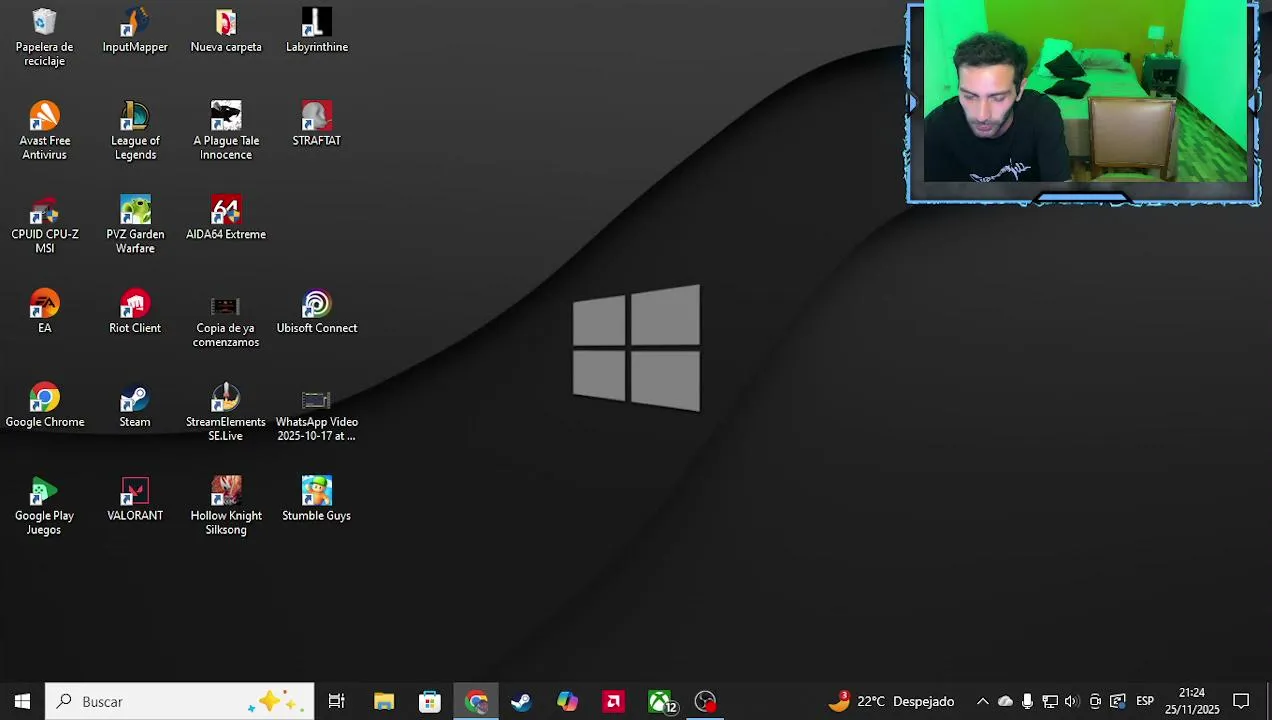Select the Stumble Guys desktop icon

coord(317,499)
